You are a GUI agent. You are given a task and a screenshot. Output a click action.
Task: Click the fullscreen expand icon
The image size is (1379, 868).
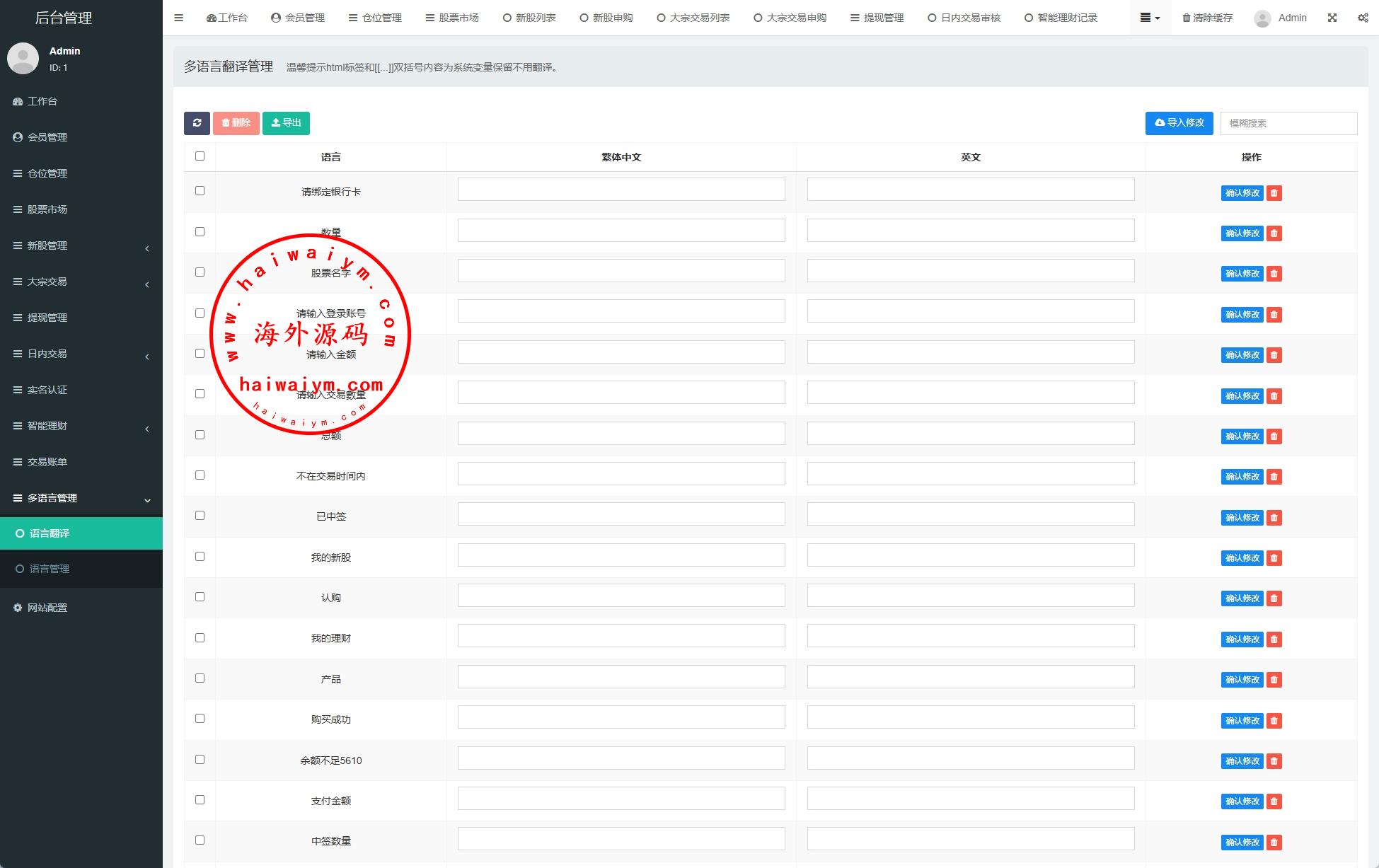(1332, 18)
